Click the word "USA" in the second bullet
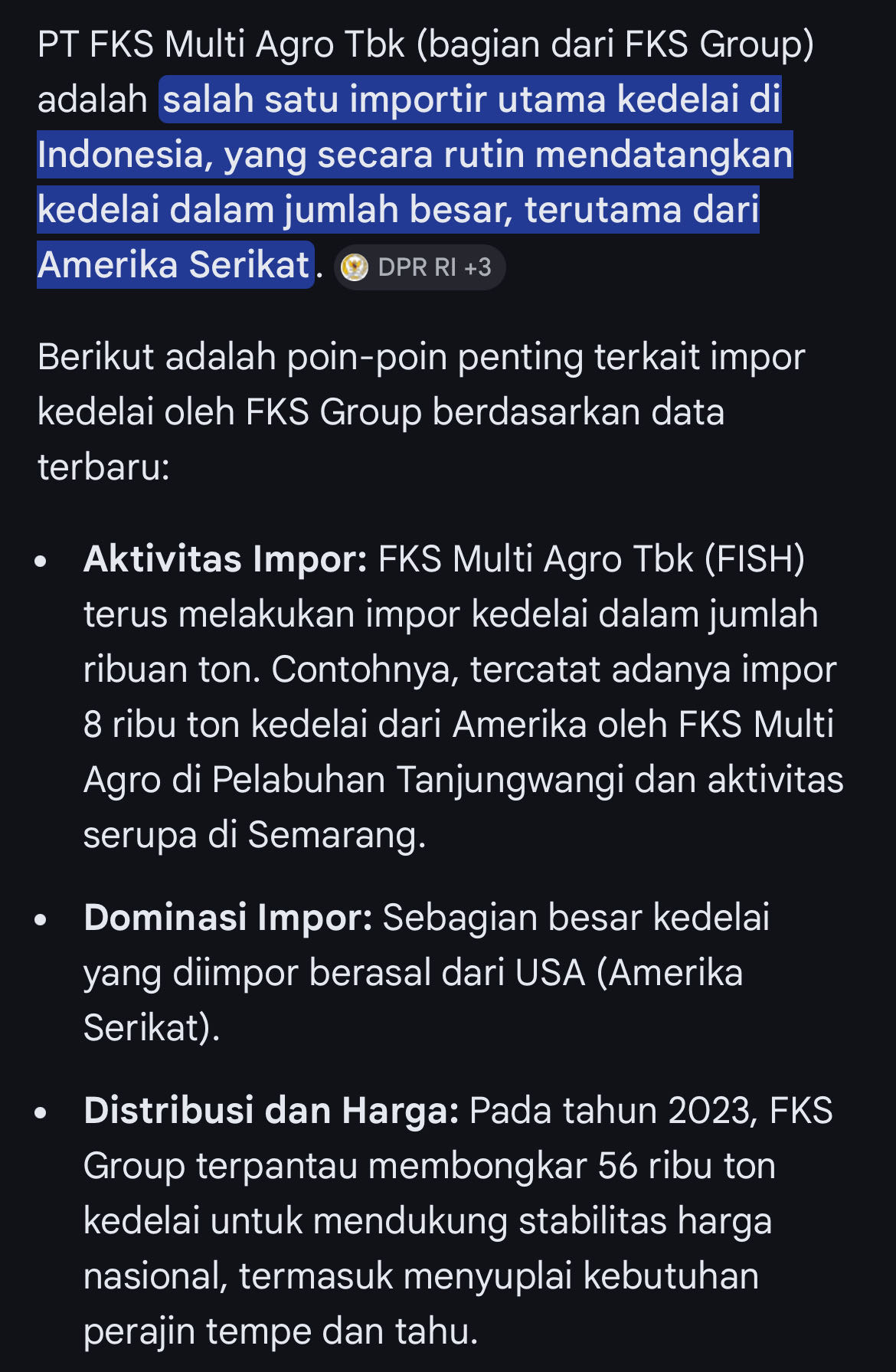The image size is (896, 1372). [550, 973]
